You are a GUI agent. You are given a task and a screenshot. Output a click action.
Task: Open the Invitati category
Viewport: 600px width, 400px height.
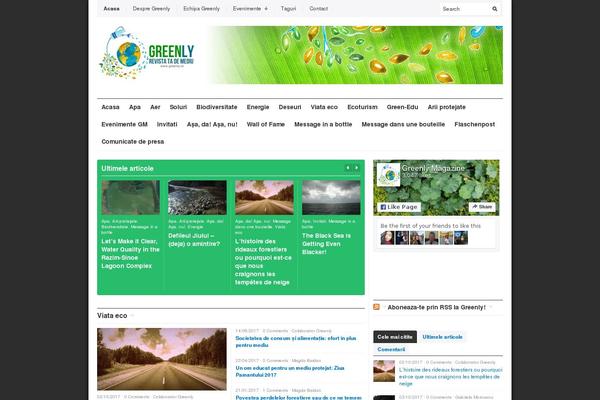(x=167, y=124)
